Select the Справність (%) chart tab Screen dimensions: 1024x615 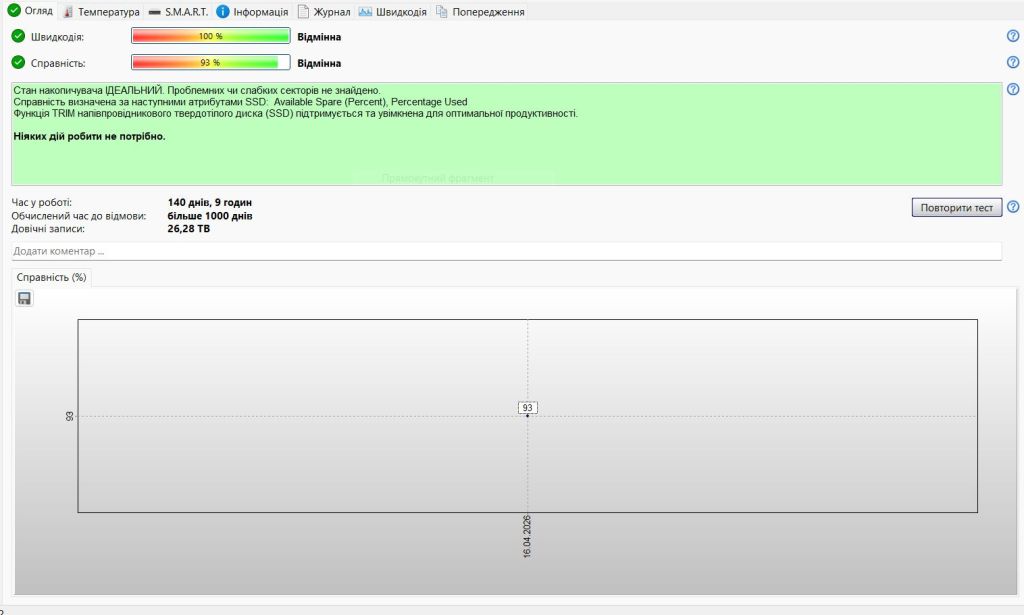pos(52,277)
